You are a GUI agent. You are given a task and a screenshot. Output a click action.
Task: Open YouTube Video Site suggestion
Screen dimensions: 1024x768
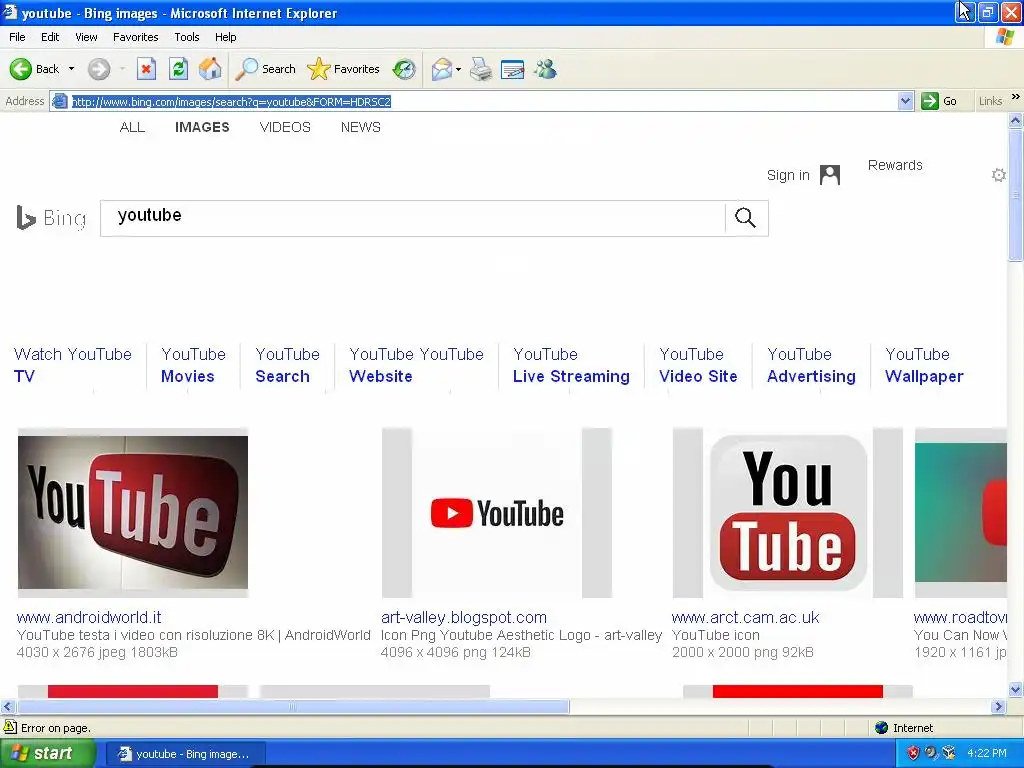697,365
